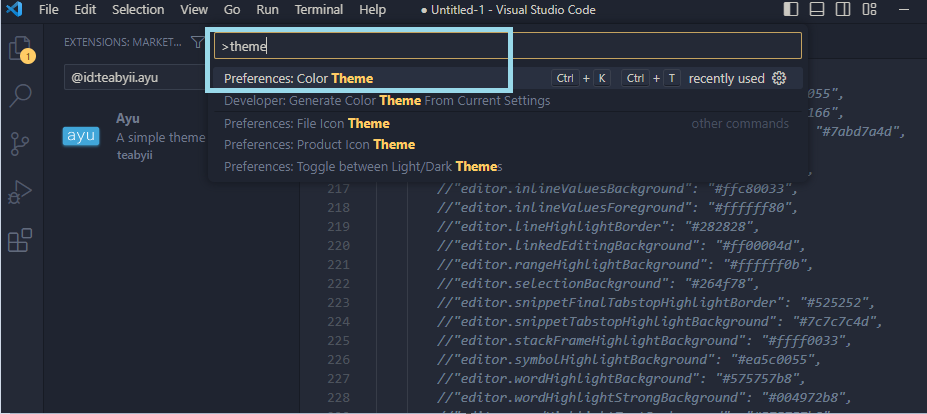Screen dimensions: 927x414
Task: Click the editor.inlineValuesBackground line
Action: coord(618,189)
